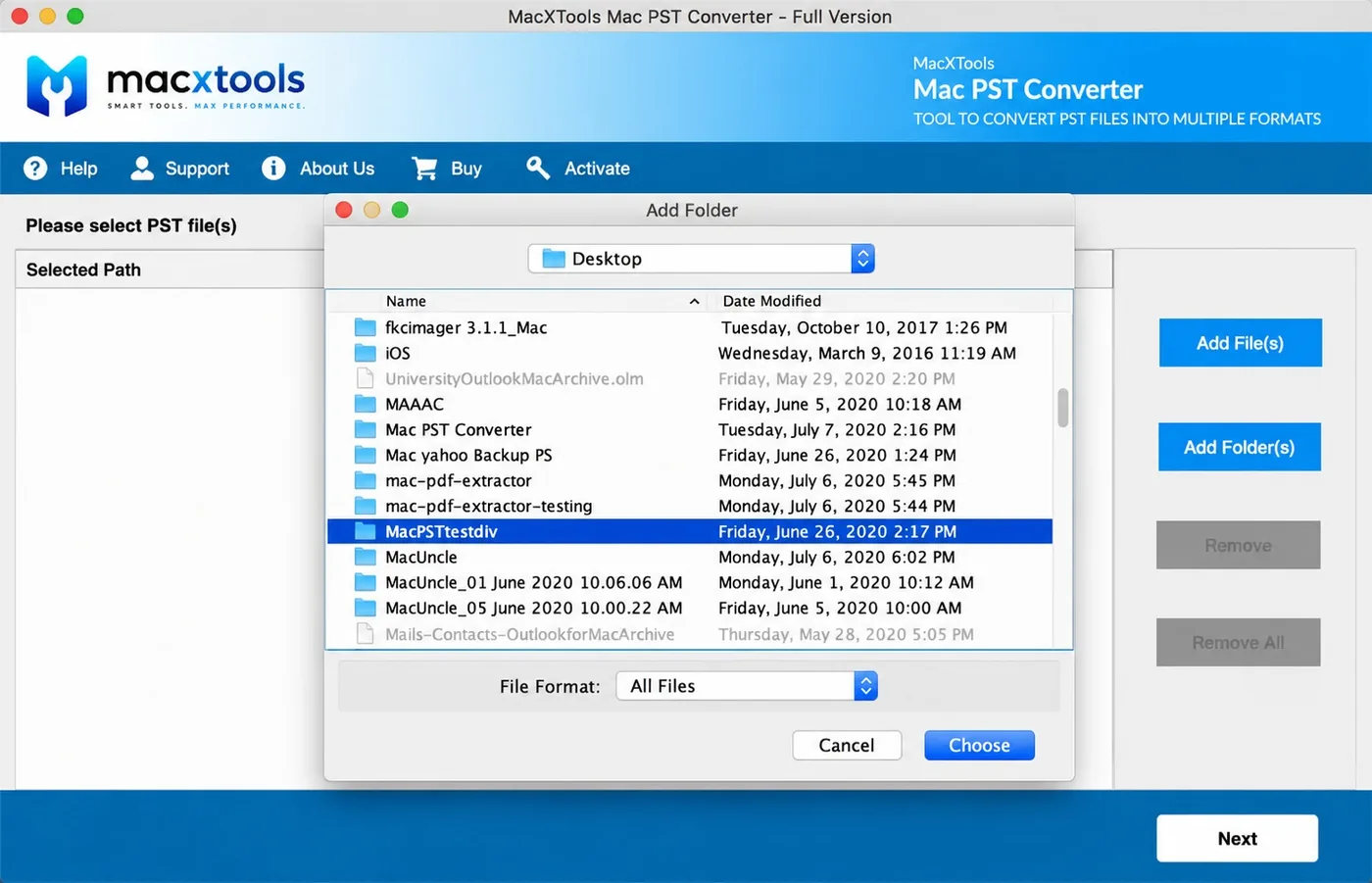The image size is (1372, 883).
Task: Select the Mac yahoo Backup PS name
Action: tap(468, 455)
